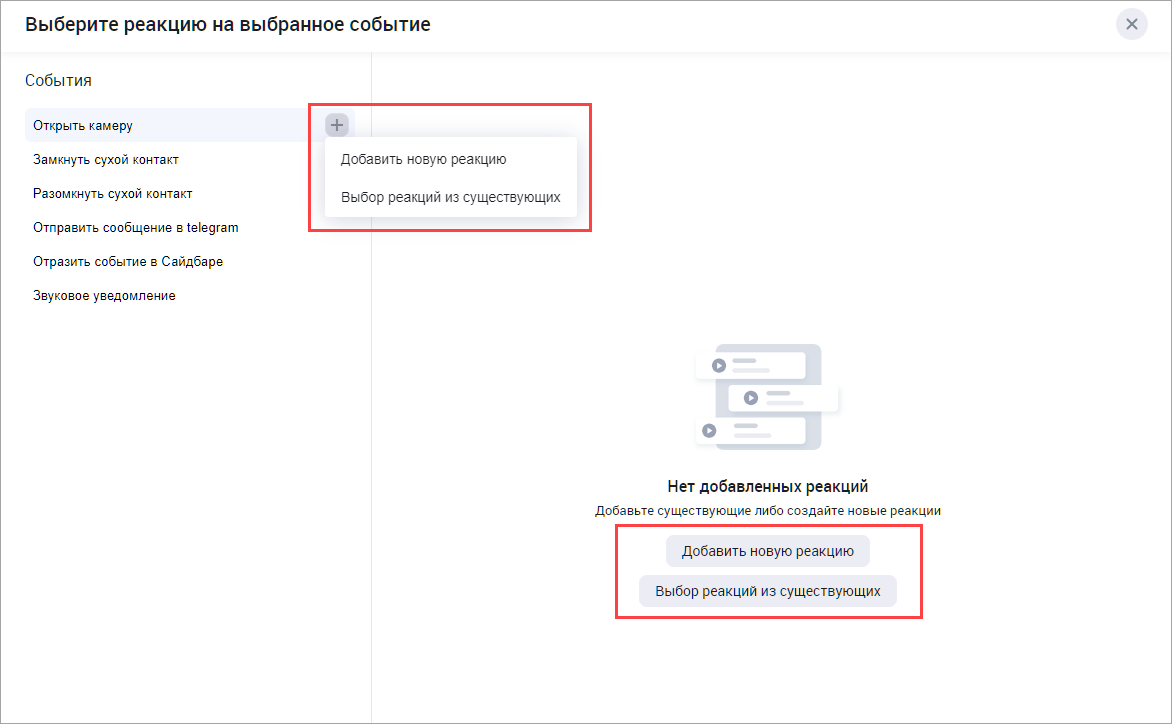Click the middle play icon in illustration
This screenshot has height=724, width=1172.
click(750, 398)
